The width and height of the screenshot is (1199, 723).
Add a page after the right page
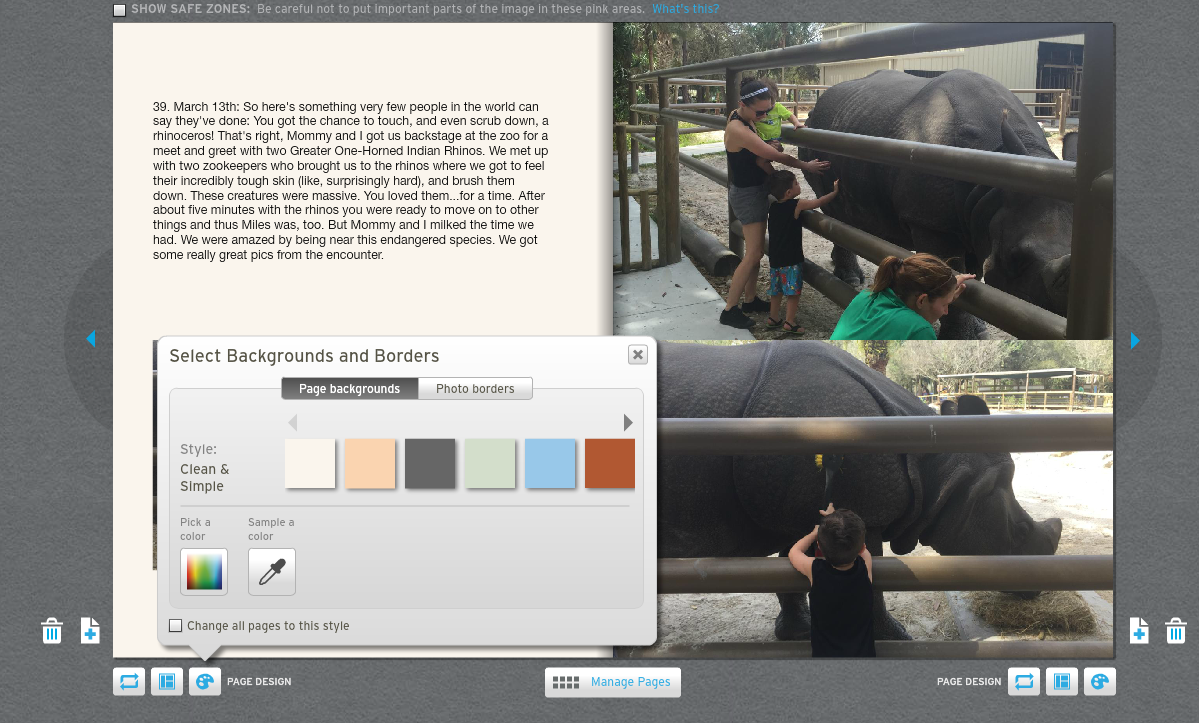pos(1139,631)
